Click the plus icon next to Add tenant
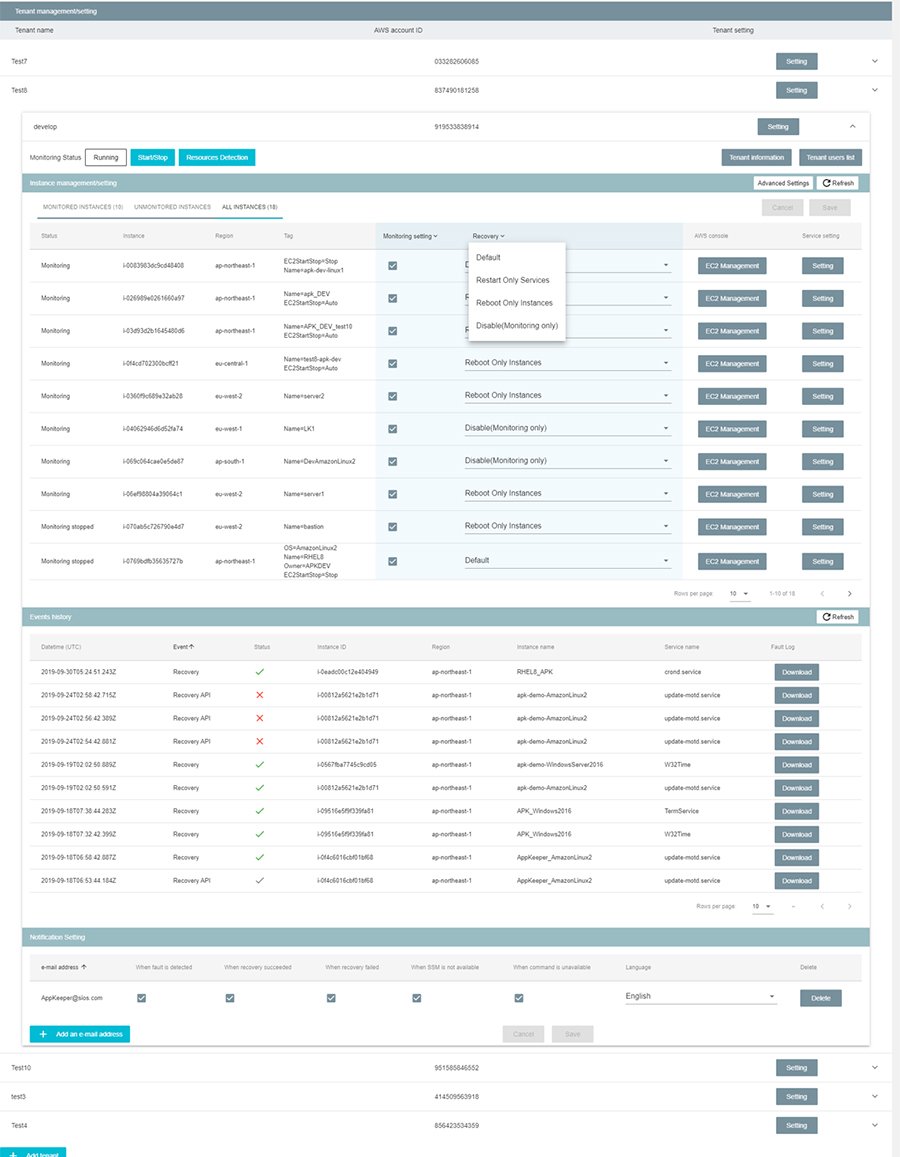The height and width of the screenshot is (1157, 900). [x=14, y=1152]
